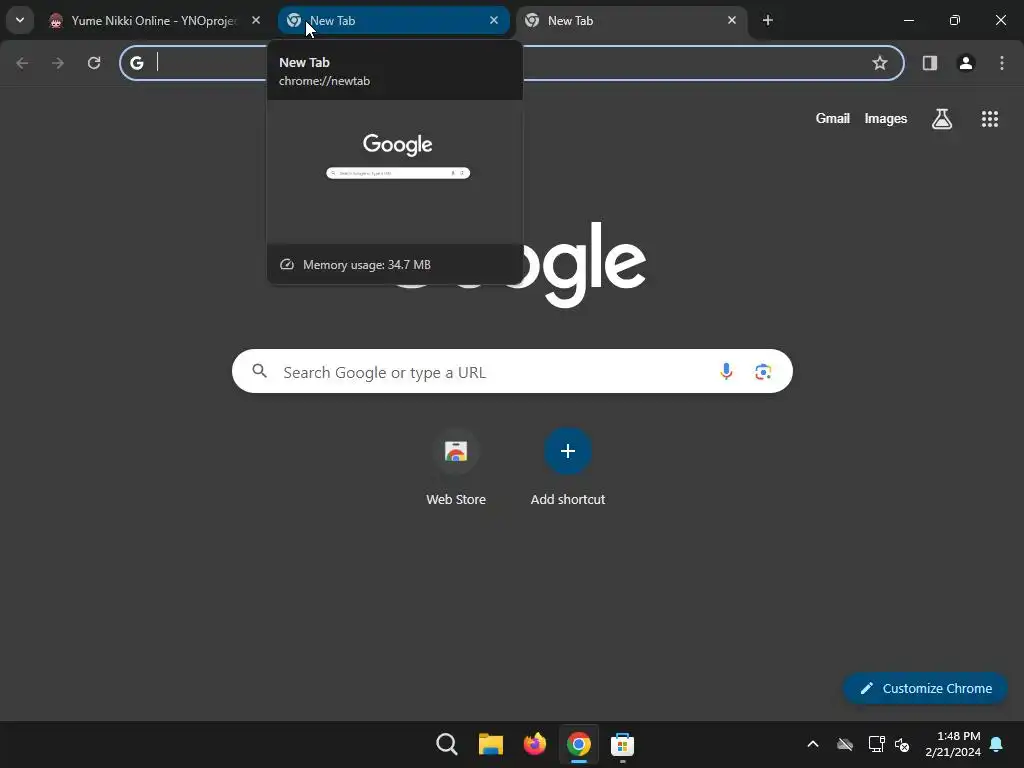This screenshot has width=1024, height=768.
Task: Show hidden system tray icons
Action: coord(813,744)
